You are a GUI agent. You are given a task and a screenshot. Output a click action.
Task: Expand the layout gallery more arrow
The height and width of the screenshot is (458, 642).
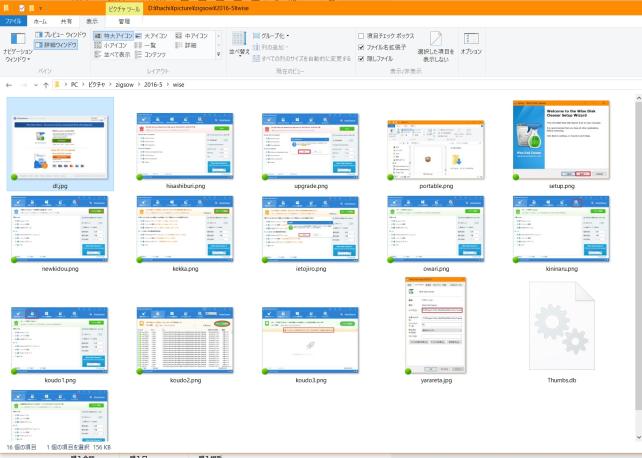click(x=219, y=55)
